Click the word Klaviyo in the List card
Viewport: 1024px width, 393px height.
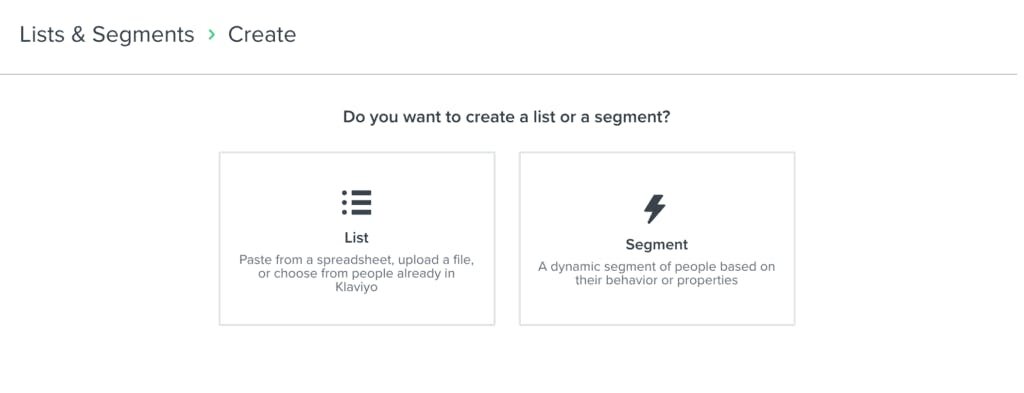(x=356, y=287)
